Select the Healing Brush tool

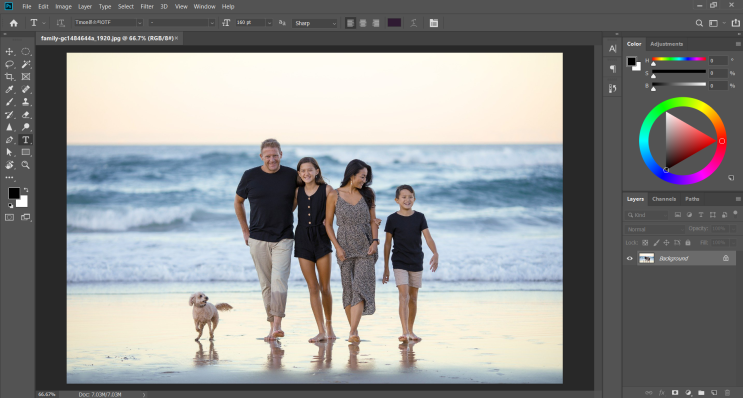click(26, 89)
